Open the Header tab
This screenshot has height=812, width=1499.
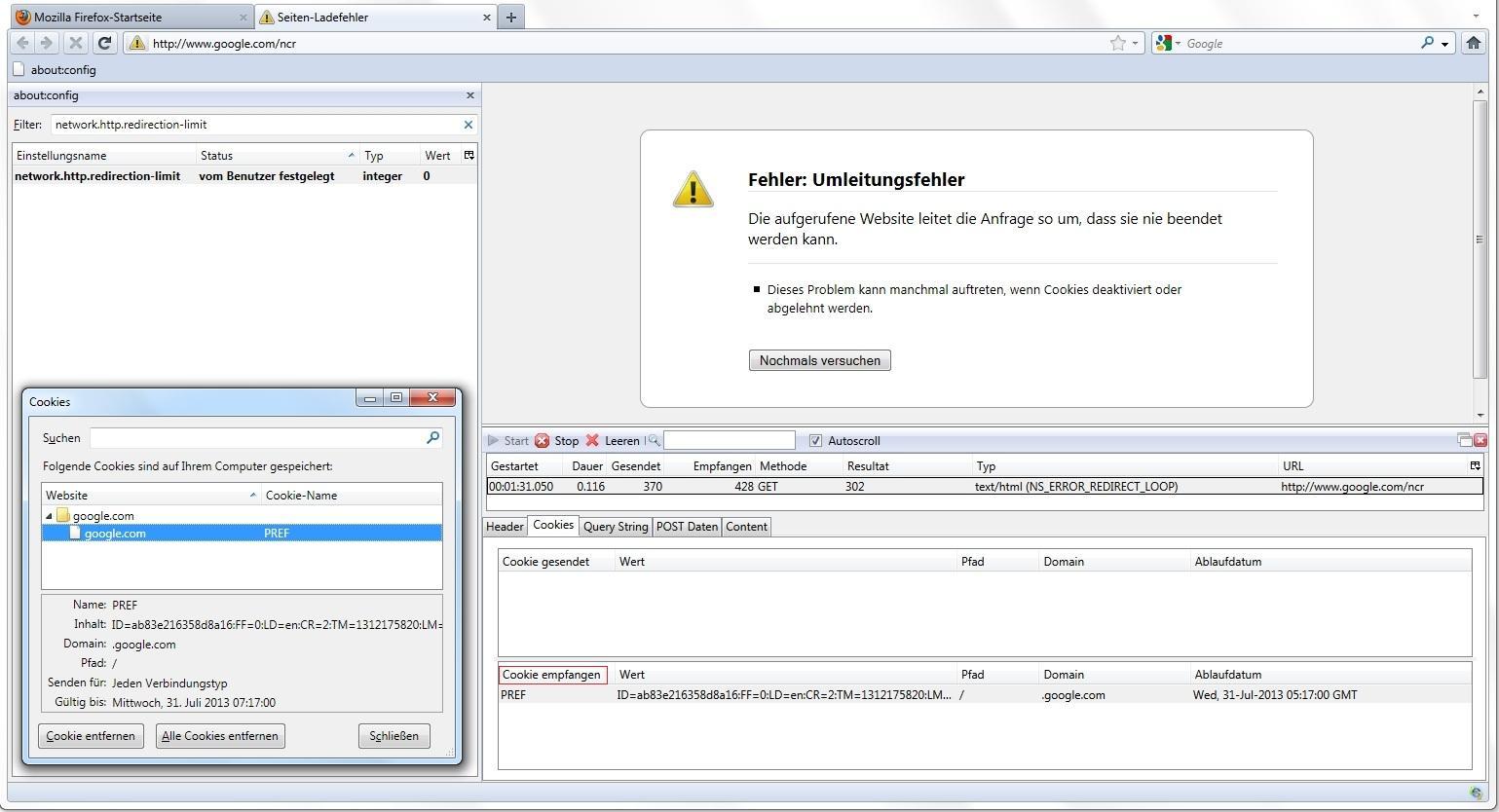point(505,527)
